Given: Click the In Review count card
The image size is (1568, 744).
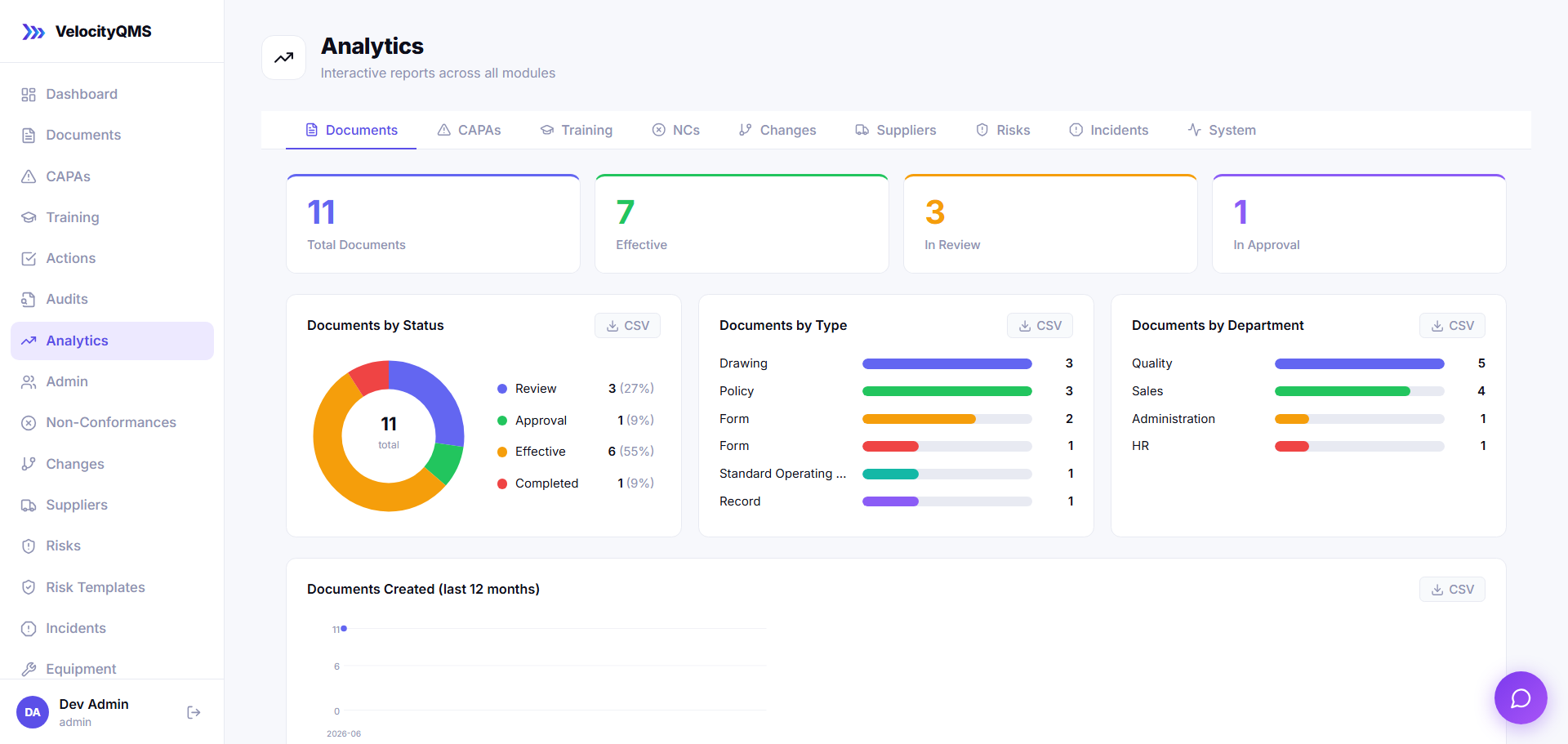Looking at the screenshot, I should [1050, 224].
